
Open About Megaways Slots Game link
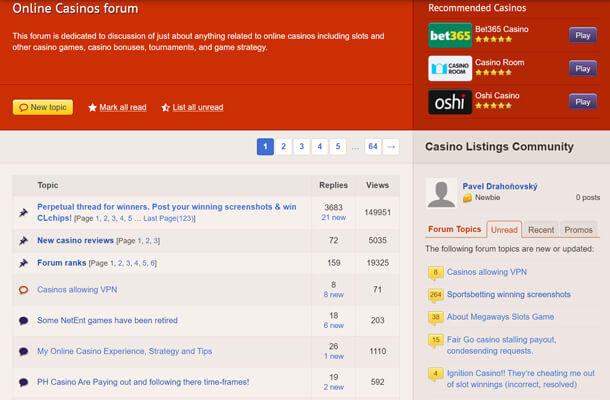500,317
